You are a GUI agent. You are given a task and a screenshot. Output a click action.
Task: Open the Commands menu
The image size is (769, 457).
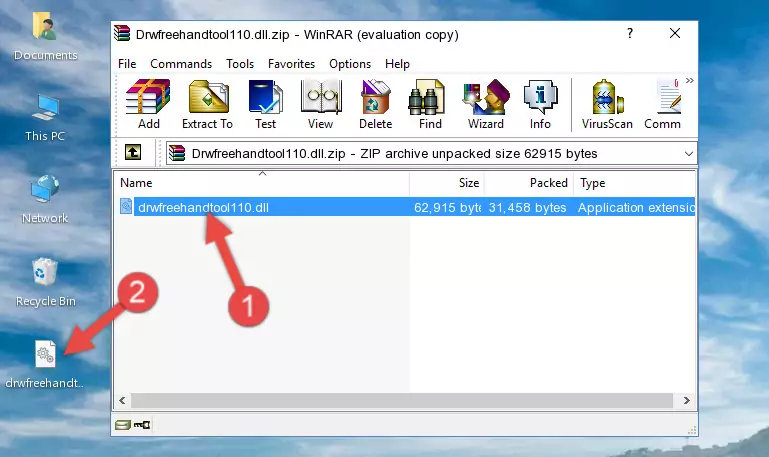click(181, 64)
